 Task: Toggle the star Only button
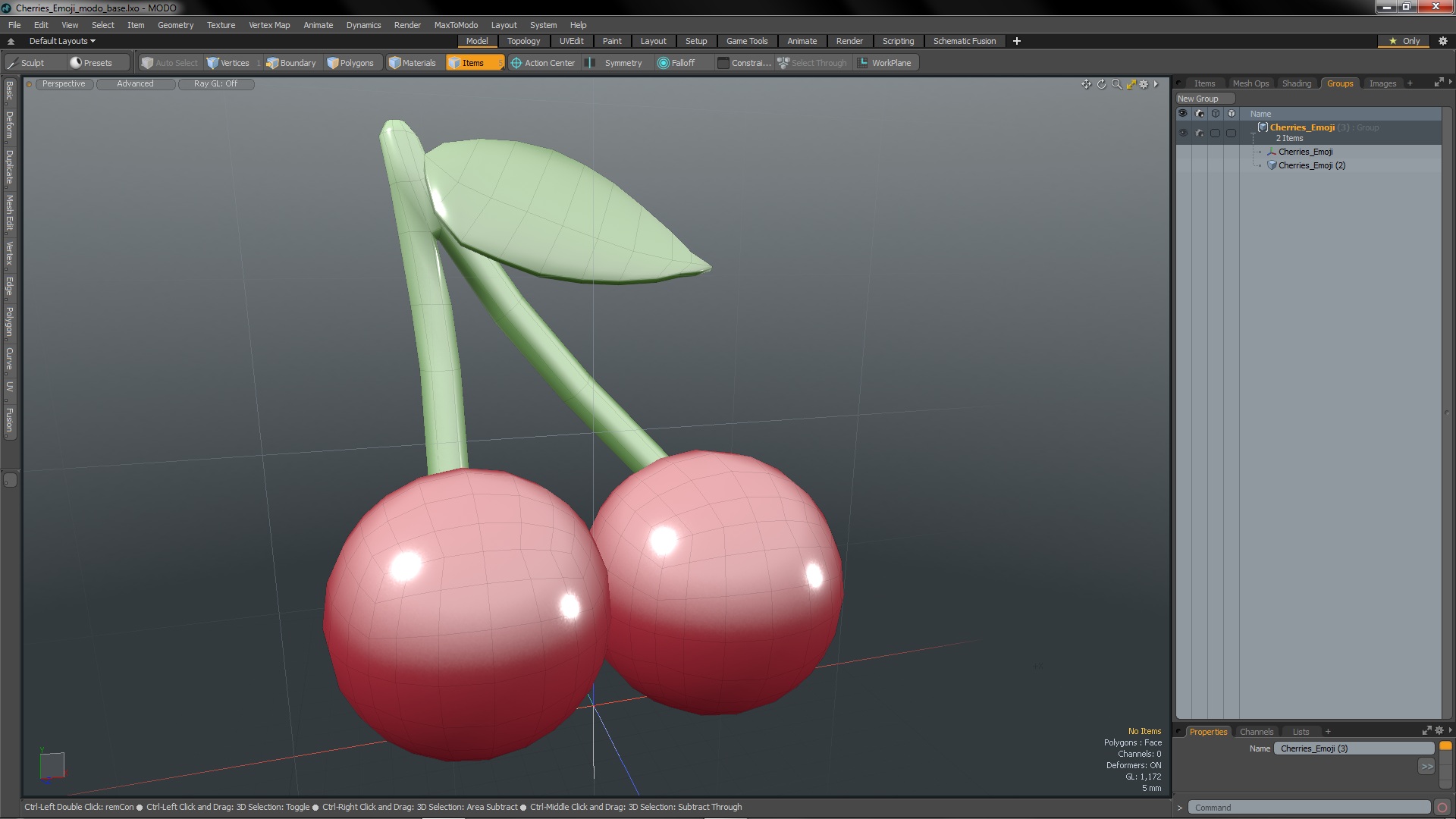click(x=1404, y=41)
